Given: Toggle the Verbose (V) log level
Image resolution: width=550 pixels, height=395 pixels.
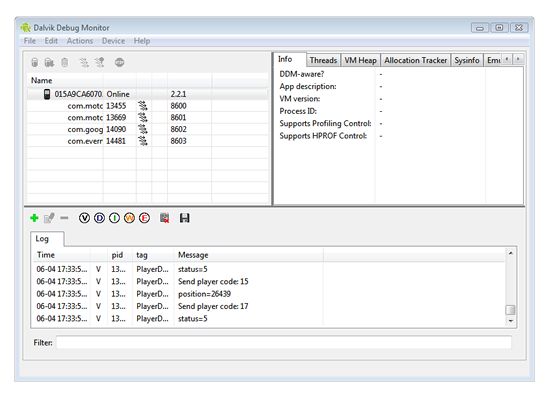Looking at the screenshot, I should 84,218.
